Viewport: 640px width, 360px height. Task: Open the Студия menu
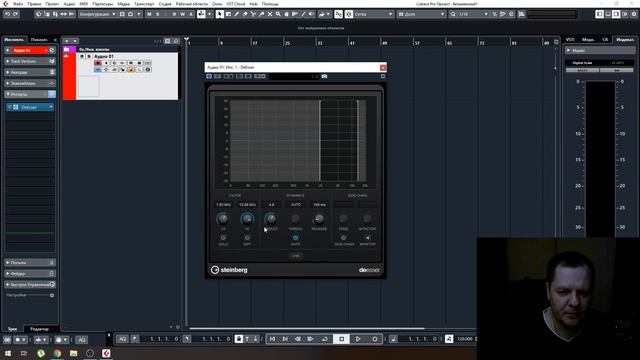[165, 4]
